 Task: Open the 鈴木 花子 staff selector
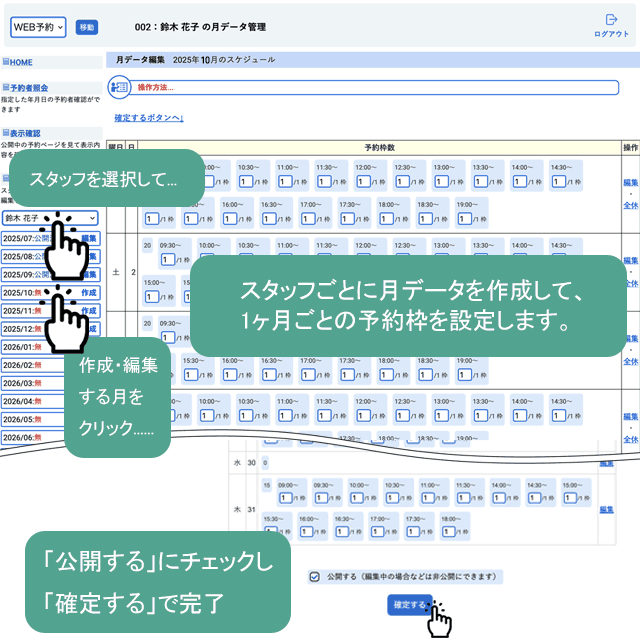(x=50, y=218)
